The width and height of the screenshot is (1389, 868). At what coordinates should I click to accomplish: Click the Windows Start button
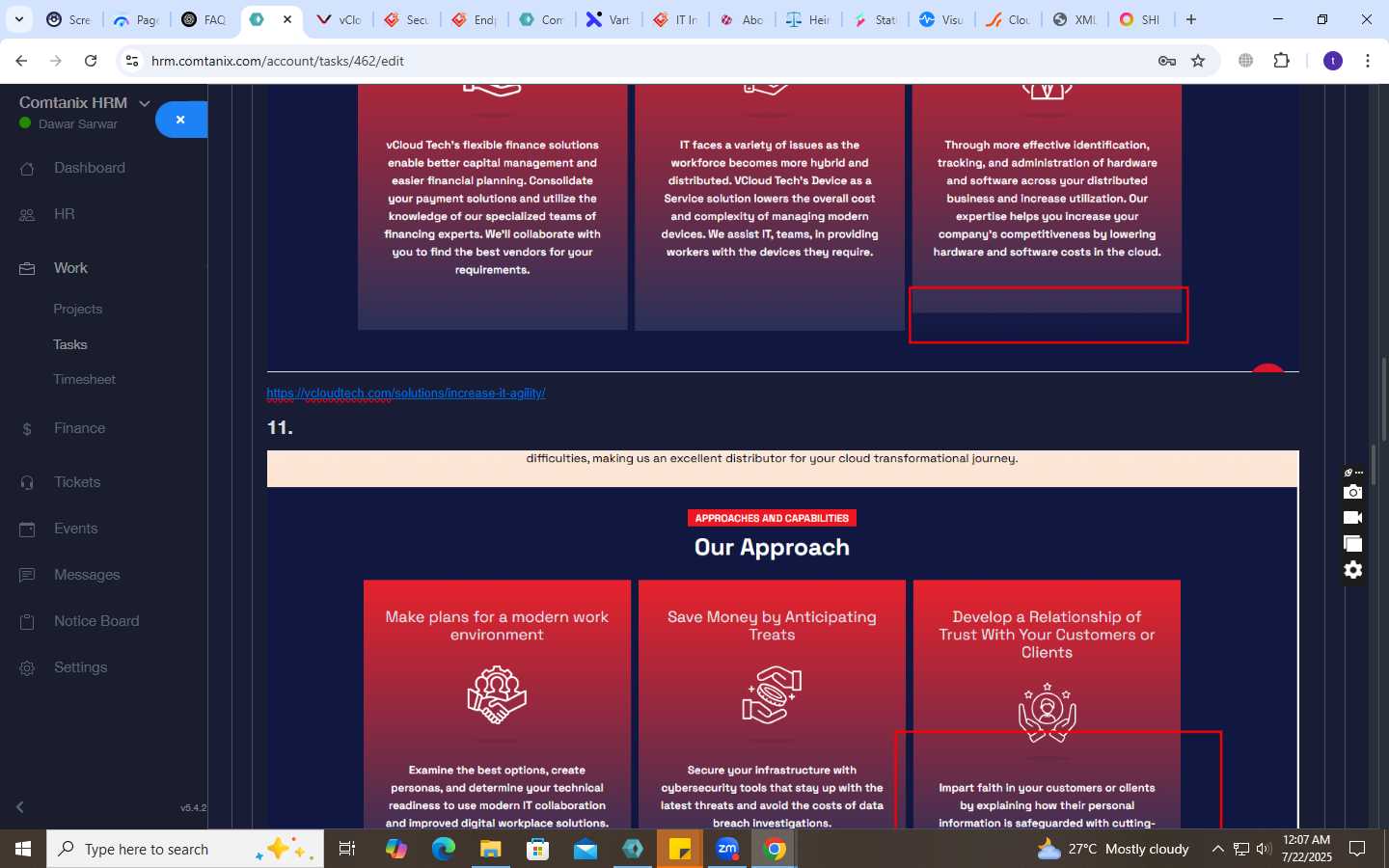tap(23, 849)
